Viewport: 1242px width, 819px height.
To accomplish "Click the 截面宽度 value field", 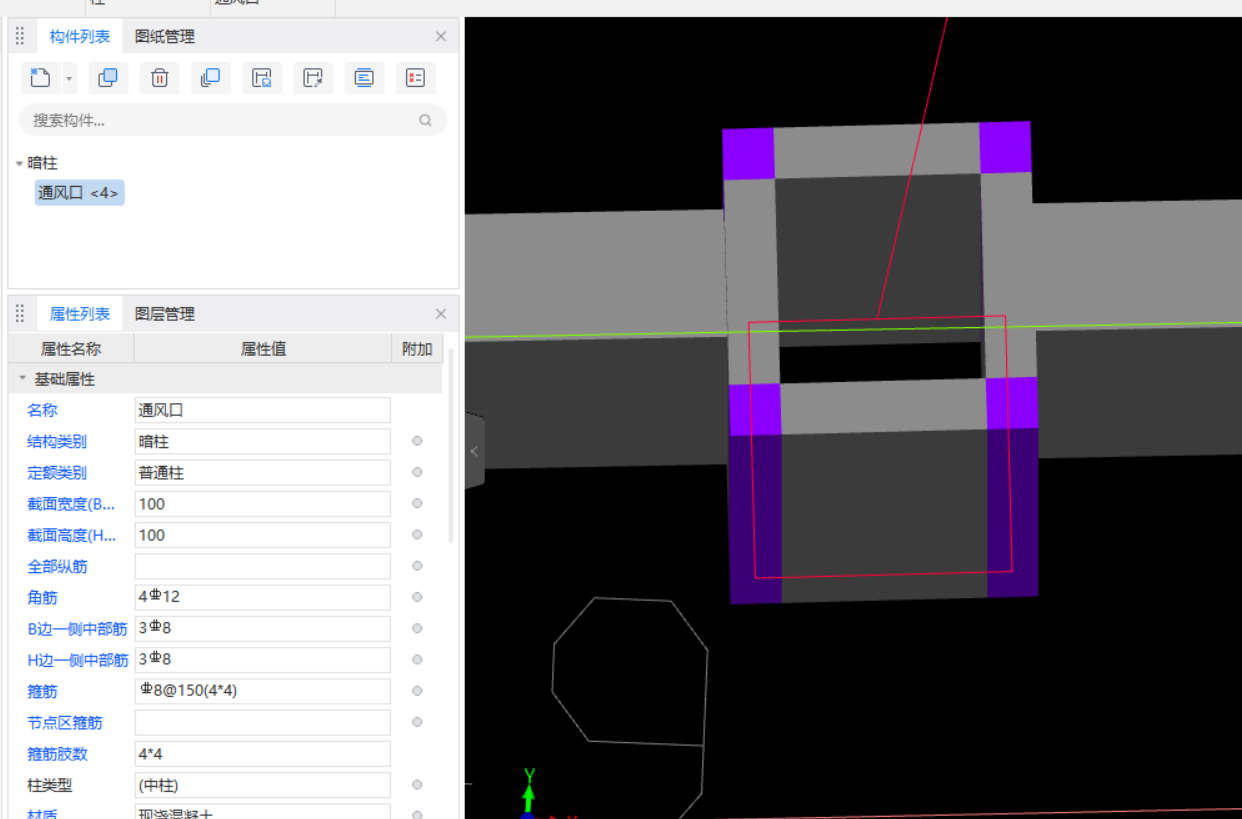I will (263, 504).
